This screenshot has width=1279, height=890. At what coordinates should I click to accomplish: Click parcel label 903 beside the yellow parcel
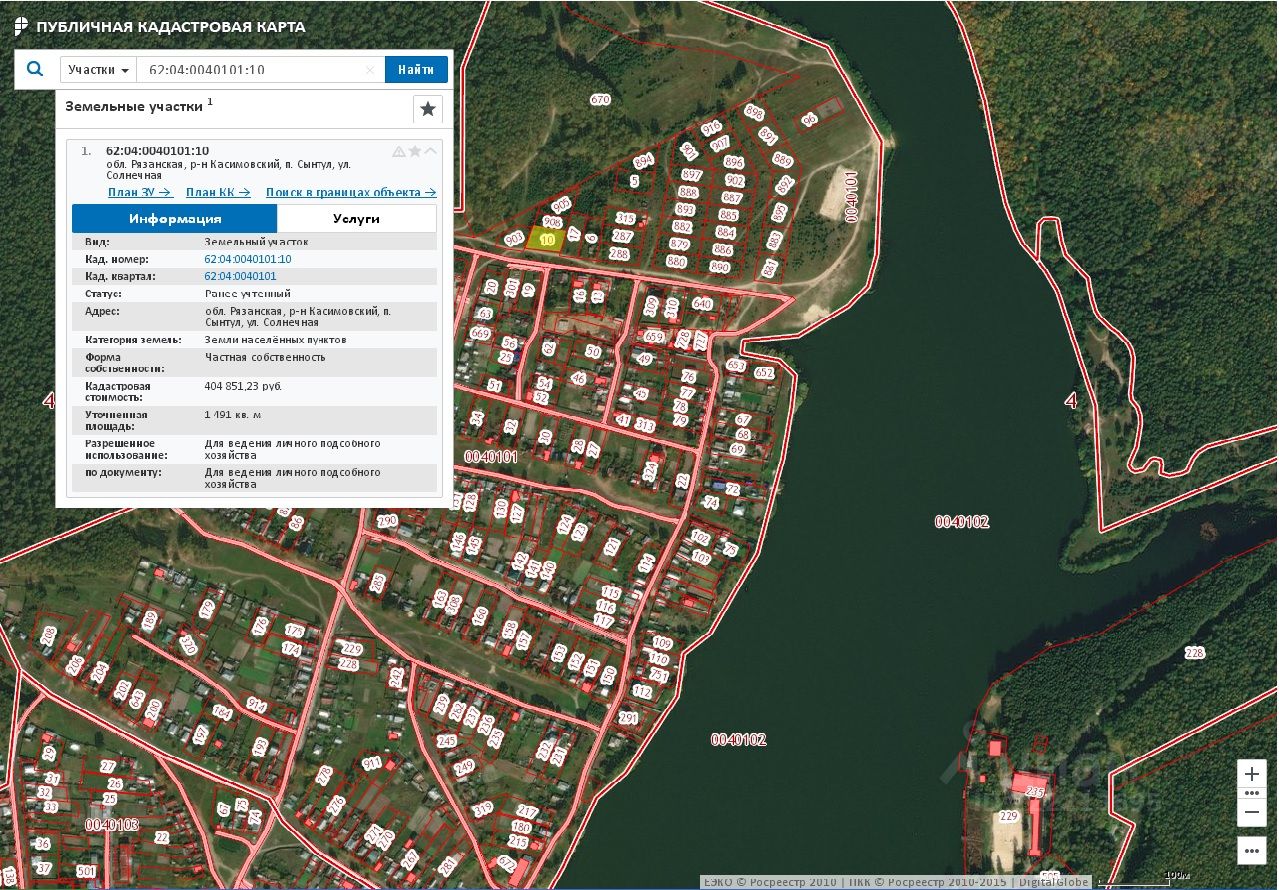click(514, 239)
